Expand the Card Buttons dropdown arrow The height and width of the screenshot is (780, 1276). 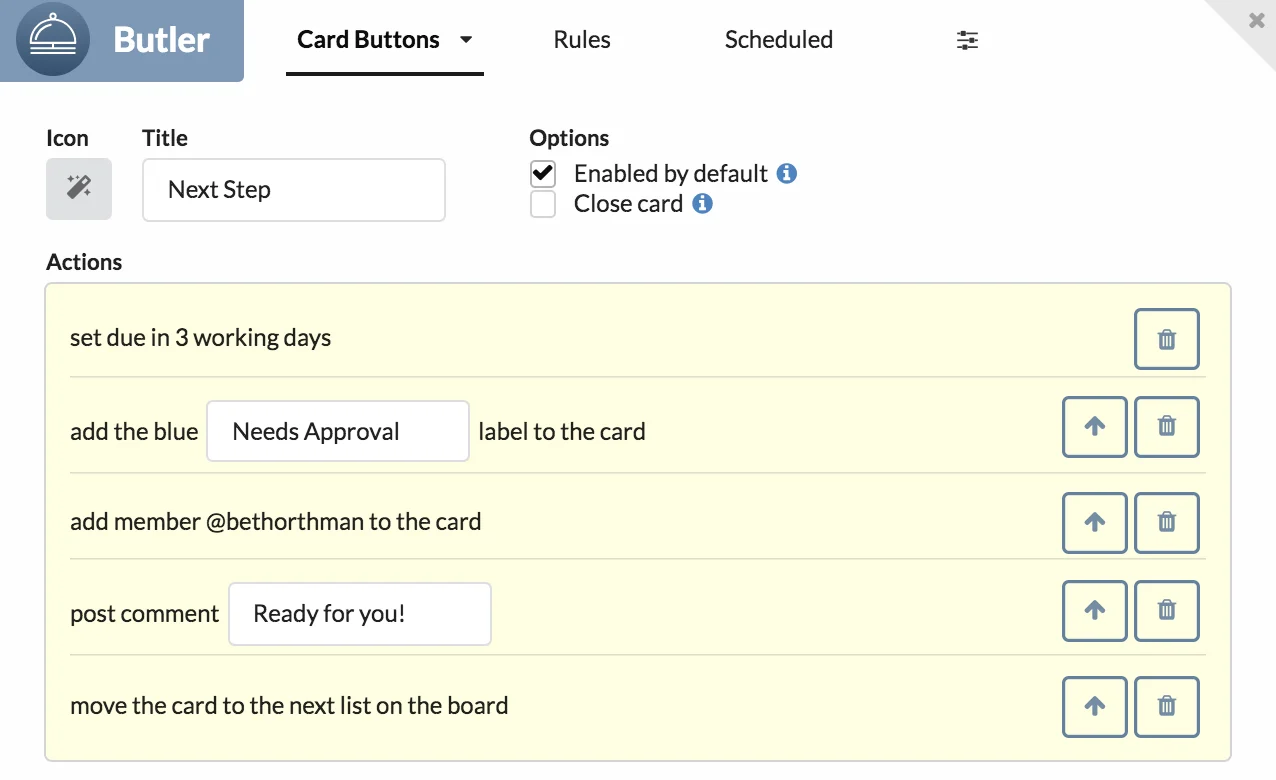click(464, 40)
